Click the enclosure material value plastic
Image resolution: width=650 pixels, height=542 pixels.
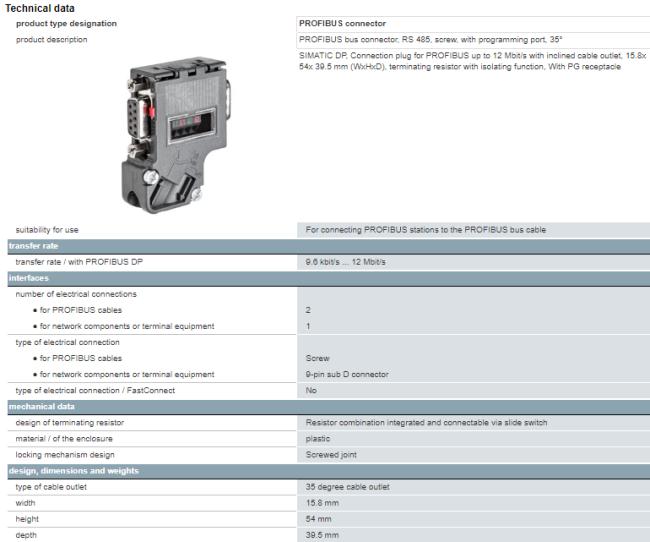(x=317, y=438)
